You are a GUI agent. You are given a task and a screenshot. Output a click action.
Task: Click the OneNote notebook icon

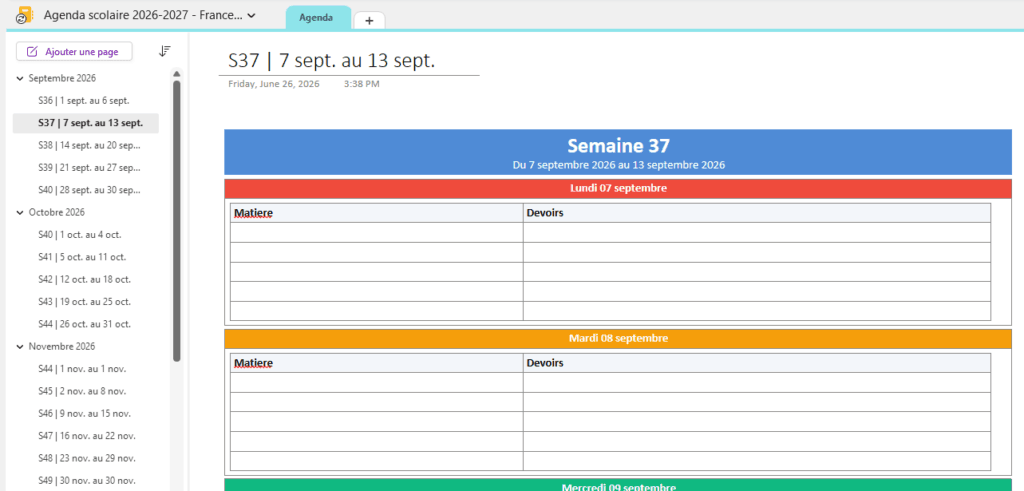pos(24,15)
